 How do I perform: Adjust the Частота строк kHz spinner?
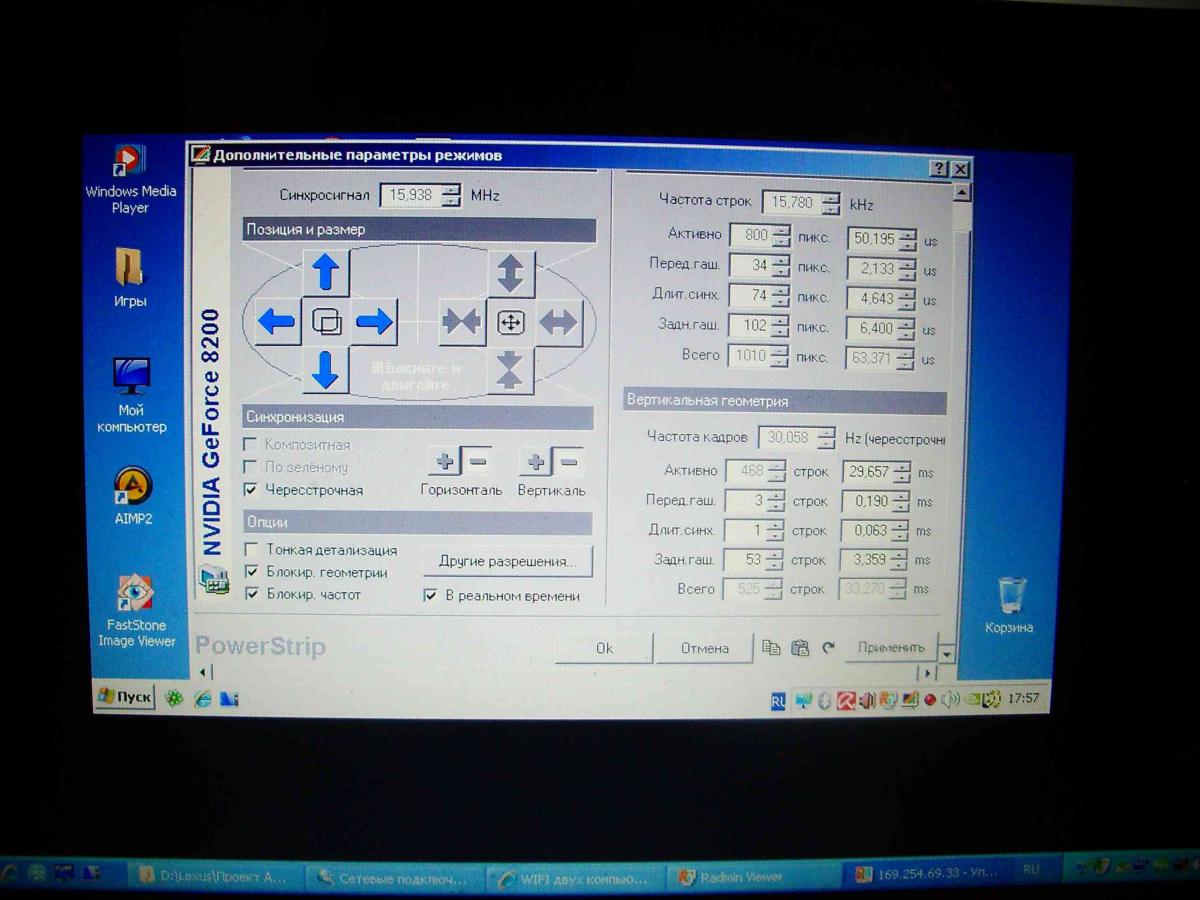tap(830, 204)
